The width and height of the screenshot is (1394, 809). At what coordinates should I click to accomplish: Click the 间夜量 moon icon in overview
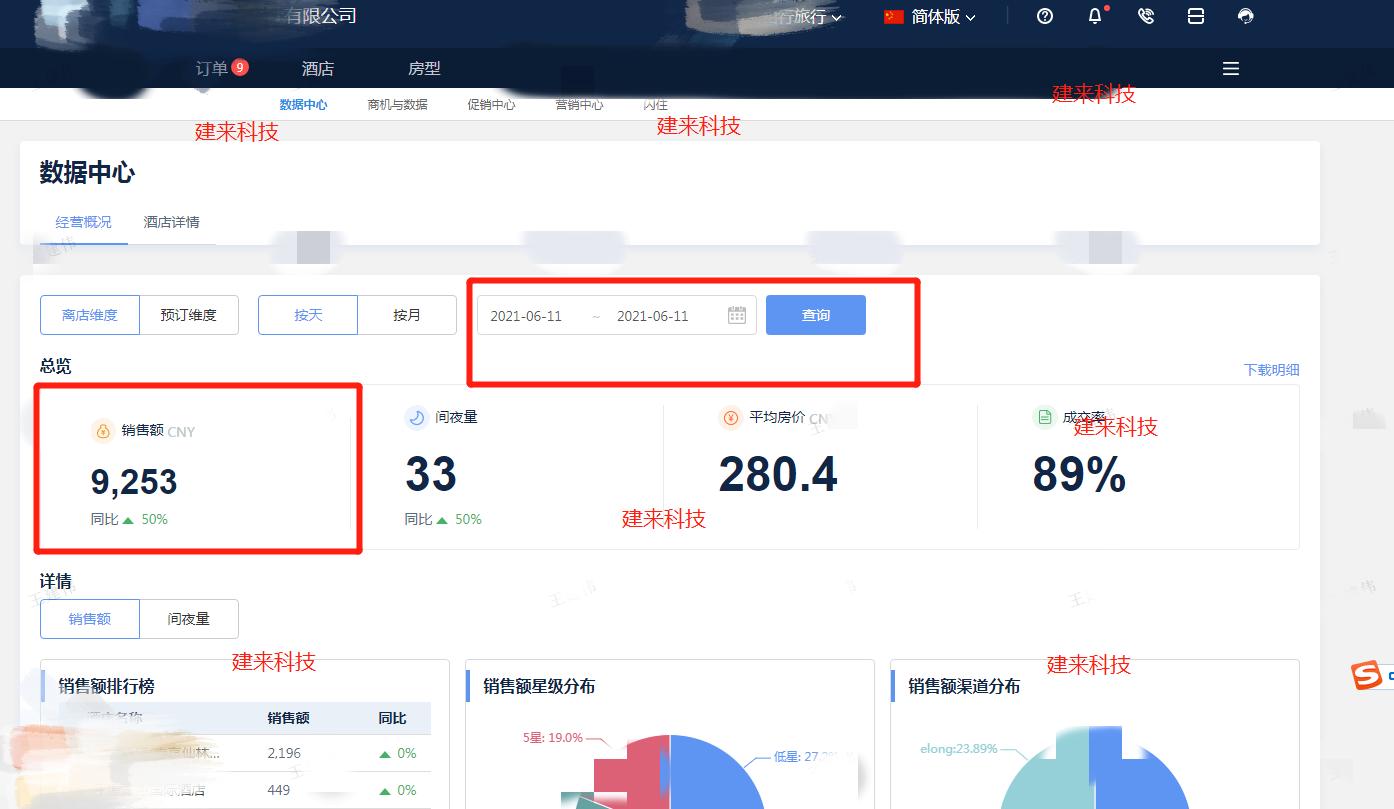(x=416, y=418)
